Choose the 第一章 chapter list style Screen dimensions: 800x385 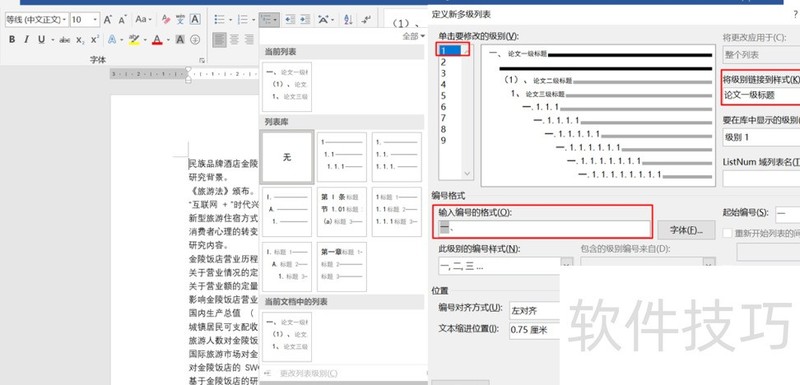[x=342, y=267]
